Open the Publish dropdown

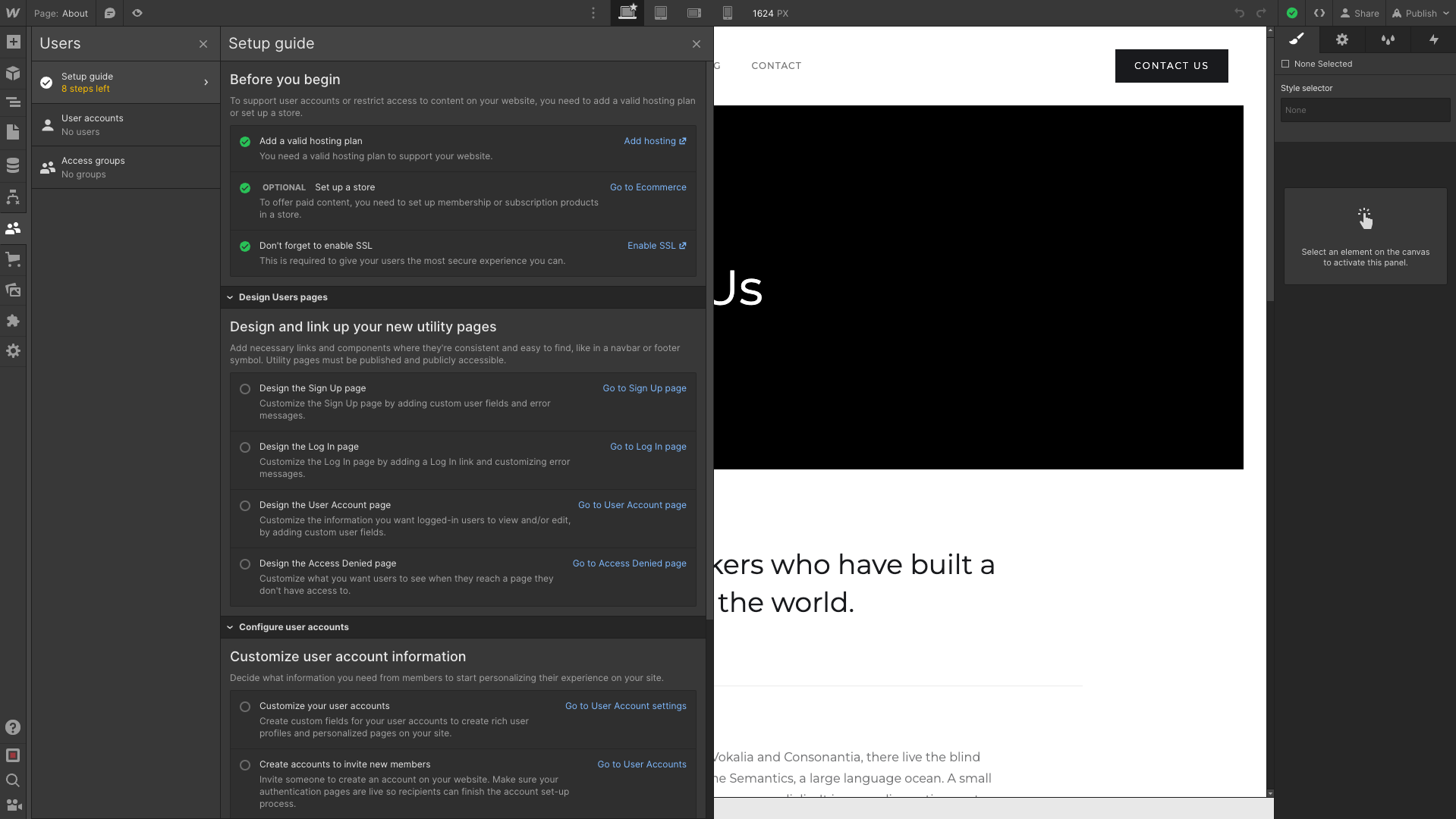point(1420,13)
